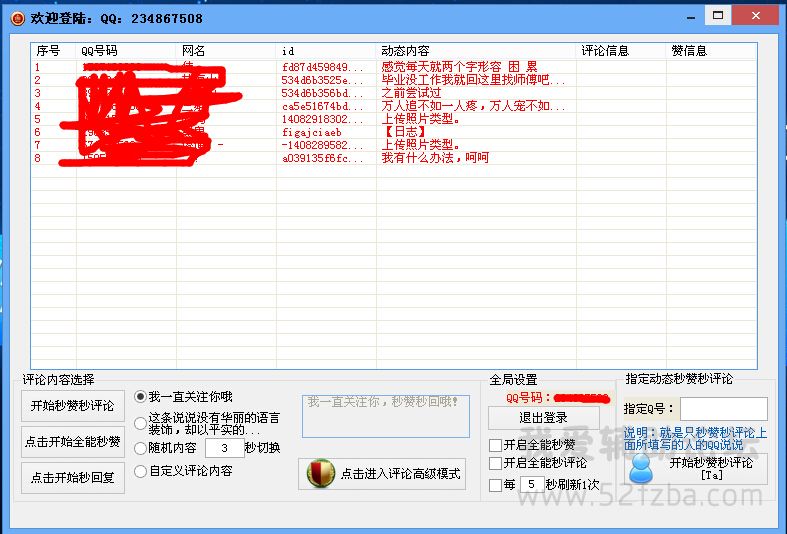
Task: Click the blue user avatar icon
Action: pyautogui.click(x=641, y=469)
